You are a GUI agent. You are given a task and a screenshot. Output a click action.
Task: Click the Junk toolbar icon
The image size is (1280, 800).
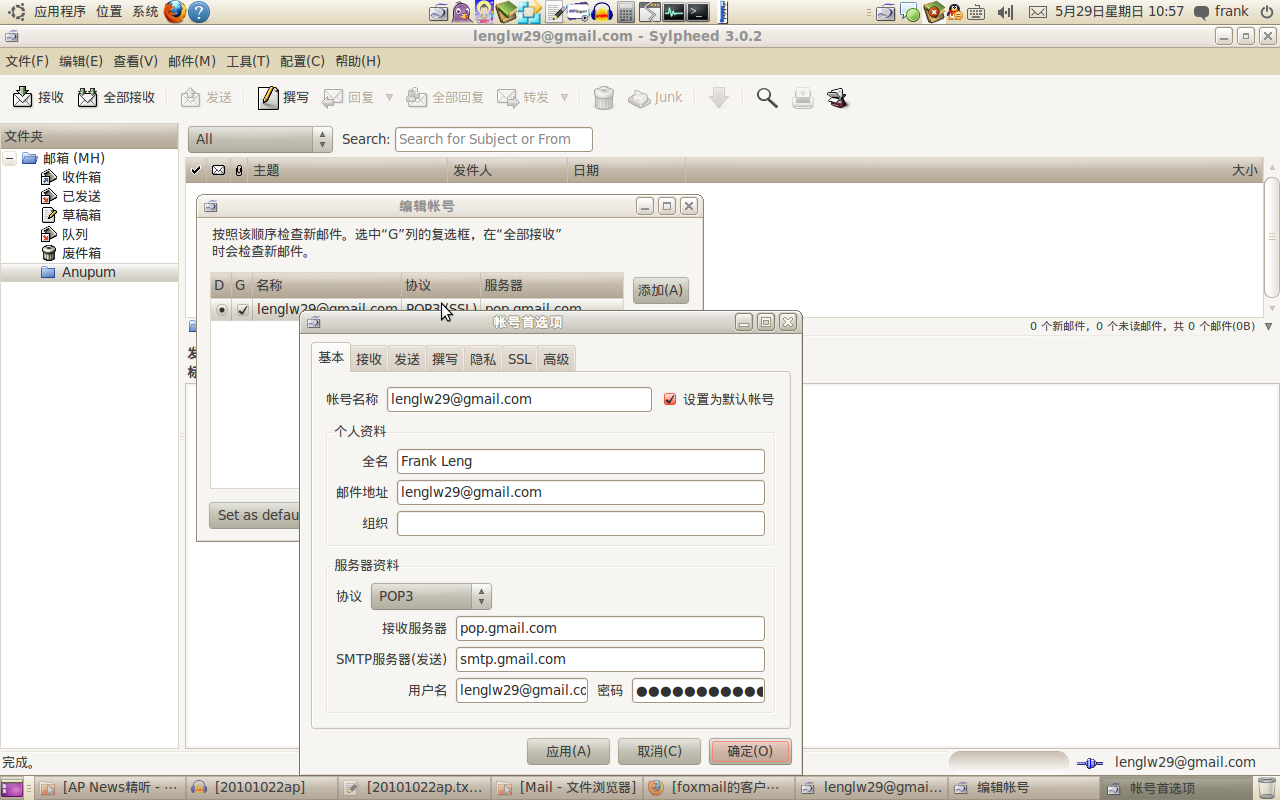(639, 98)
